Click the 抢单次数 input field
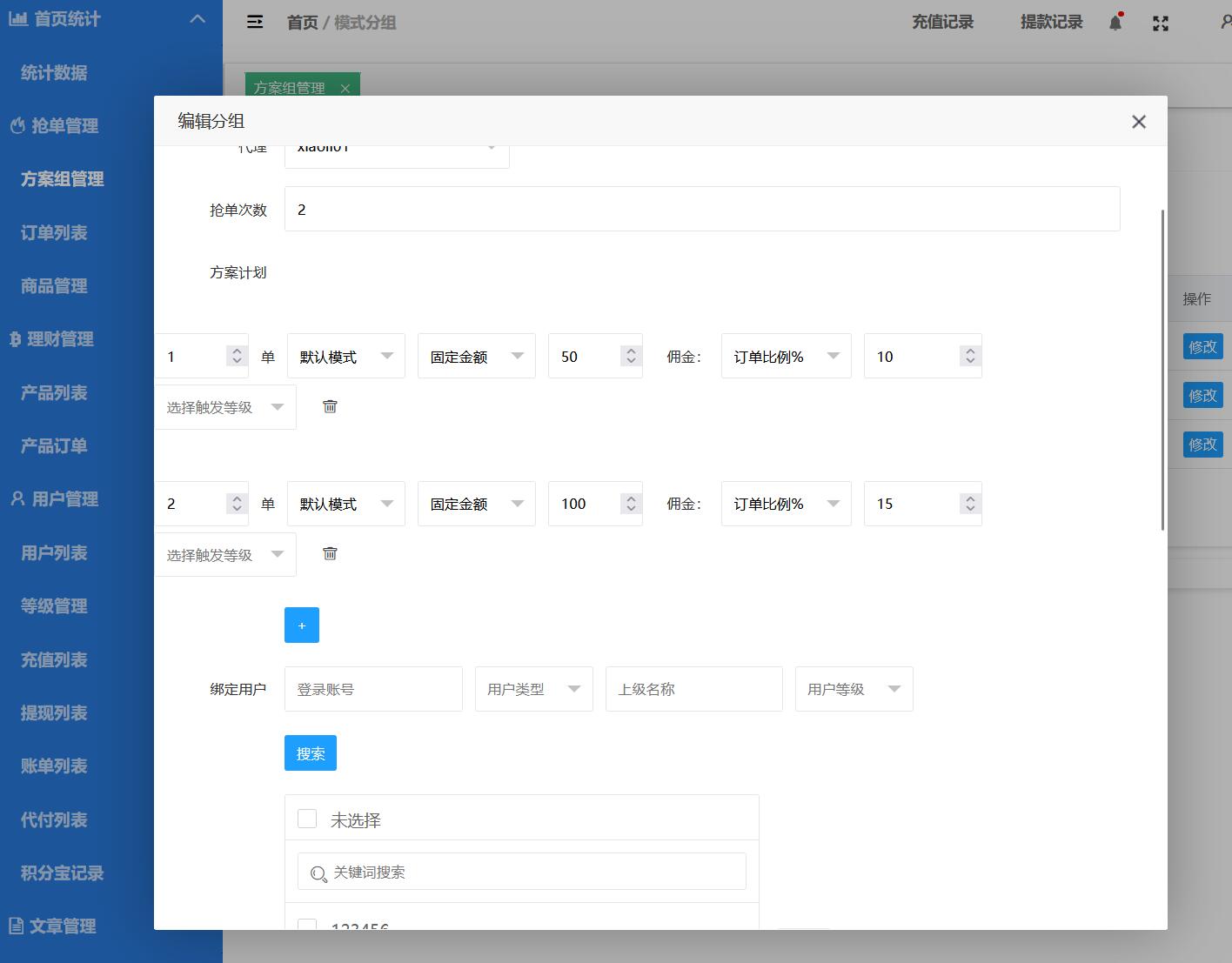The width and height of the screenshot is (1232, 963). (702, 209)
